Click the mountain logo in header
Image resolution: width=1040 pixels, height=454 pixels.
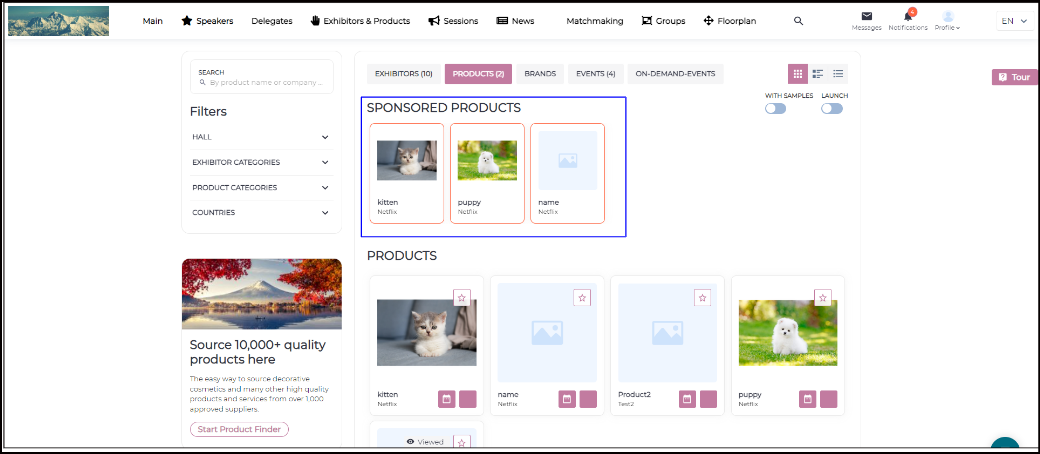58,21
